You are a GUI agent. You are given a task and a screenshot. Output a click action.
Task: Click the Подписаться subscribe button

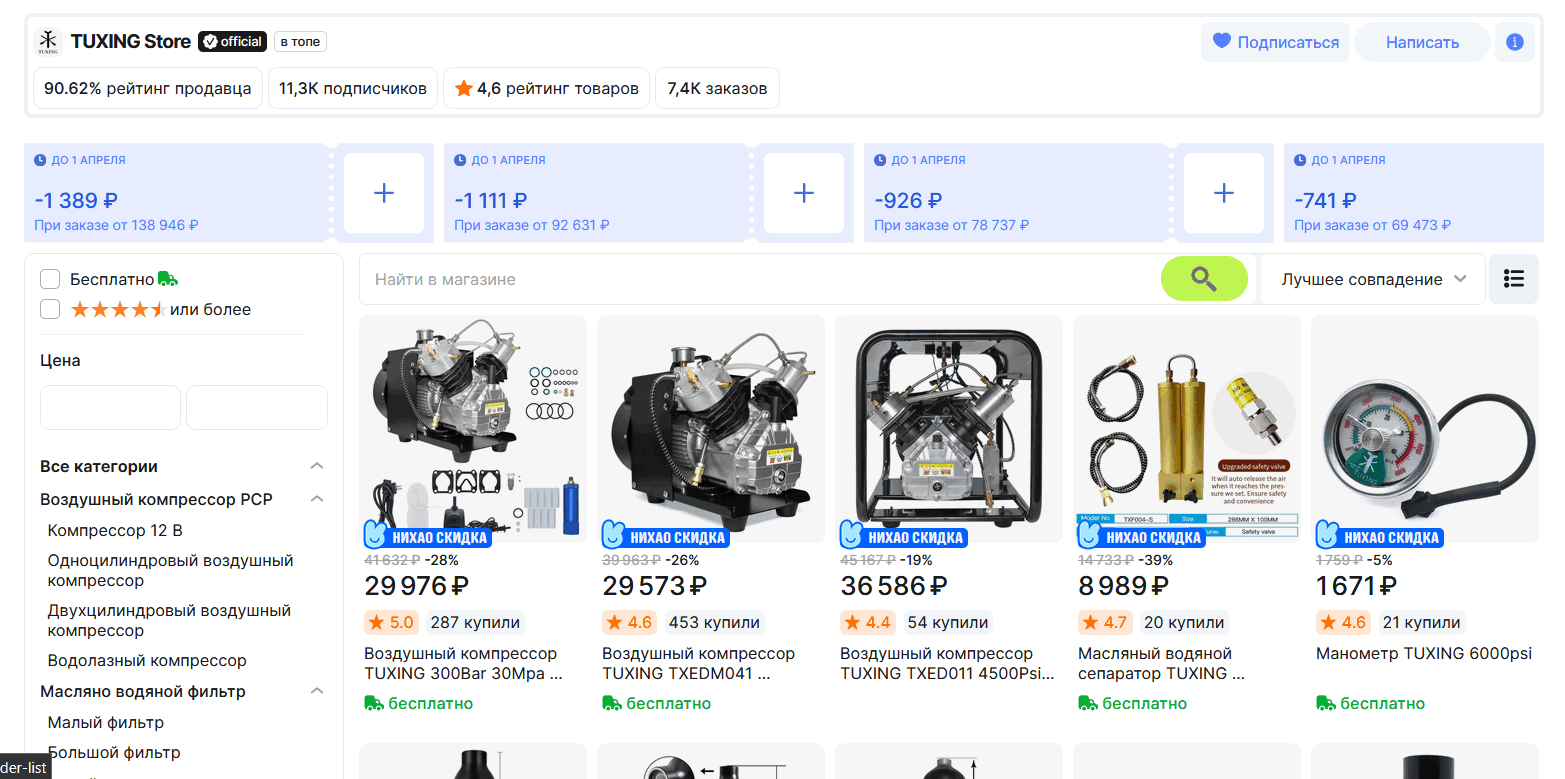click(x=1275, y=42)
